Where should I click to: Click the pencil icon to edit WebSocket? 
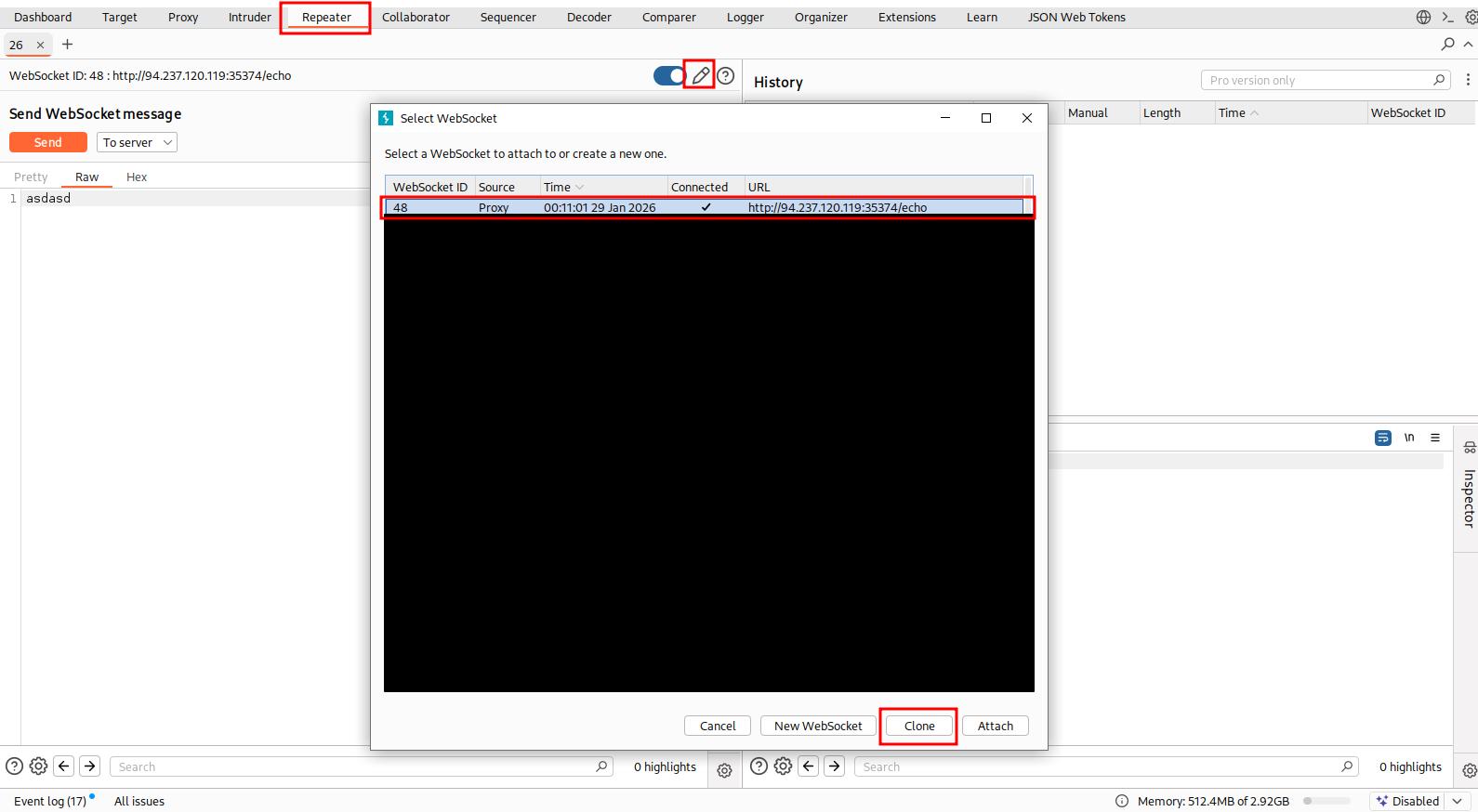coord(700,75)
